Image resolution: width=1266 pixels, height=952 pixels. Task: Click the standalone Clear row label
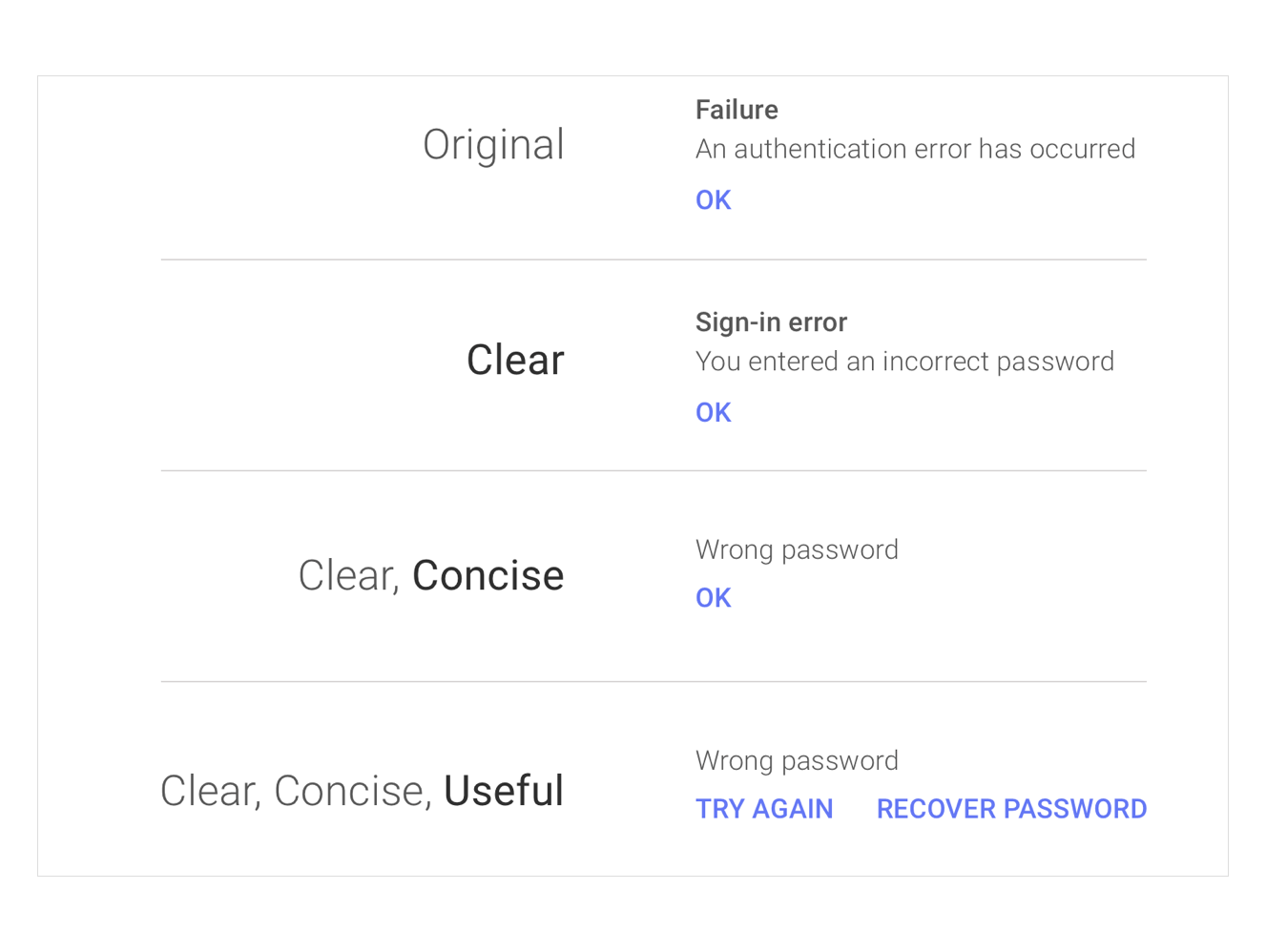(515, 361)
